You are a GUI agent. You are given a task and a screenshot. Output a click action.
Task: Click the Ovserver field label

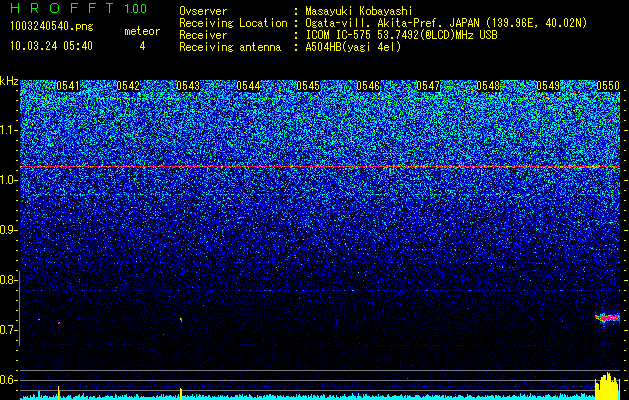pos(203,11)
